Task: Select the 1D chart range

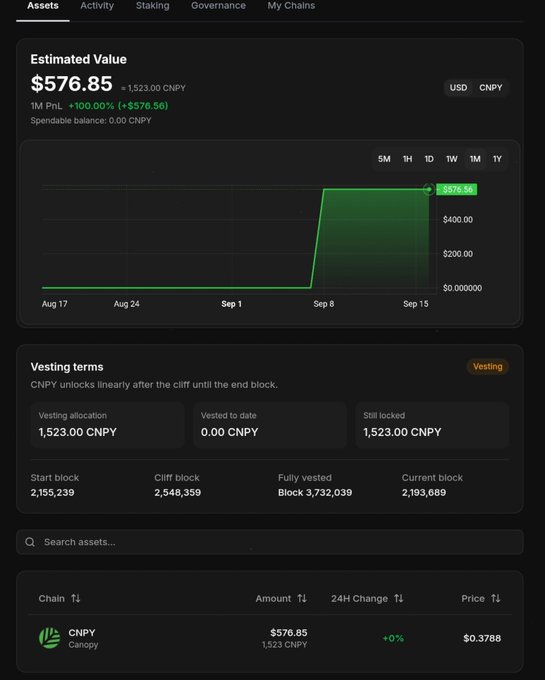Action: point(429,159)
